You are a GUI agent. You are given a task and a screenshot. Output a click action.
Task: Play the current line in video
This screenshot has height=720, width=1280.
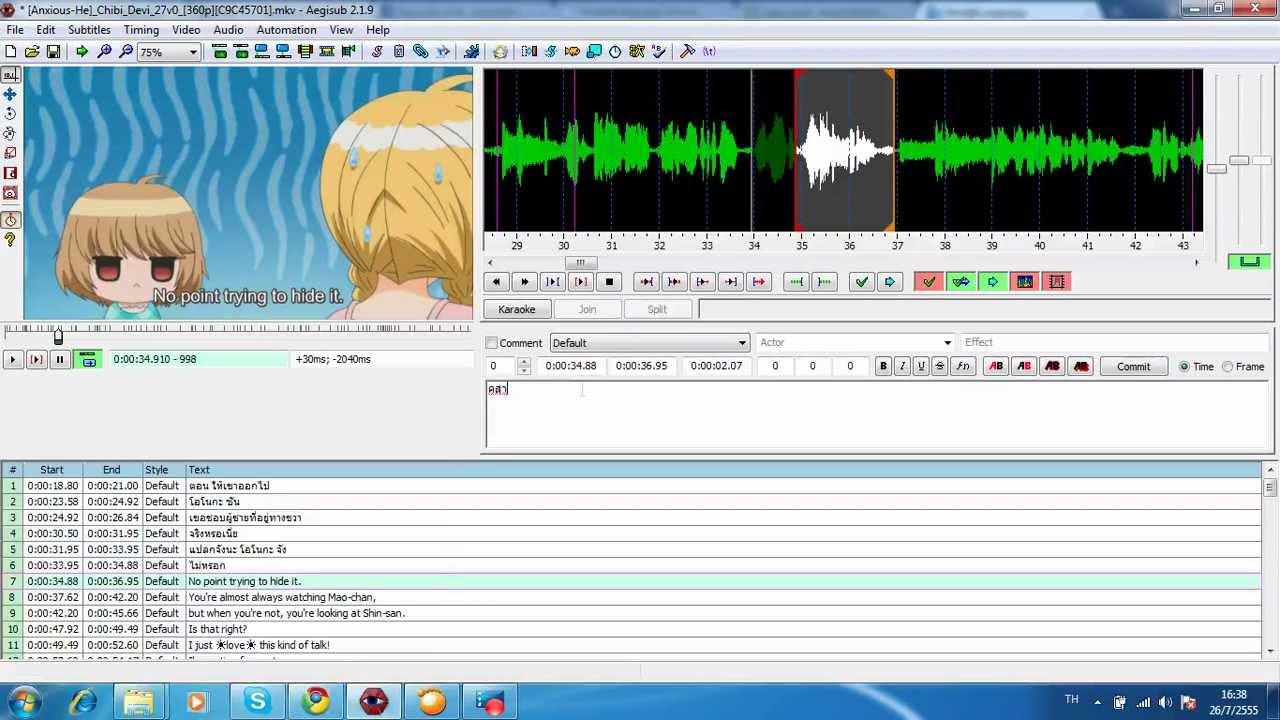coord(36,359)
